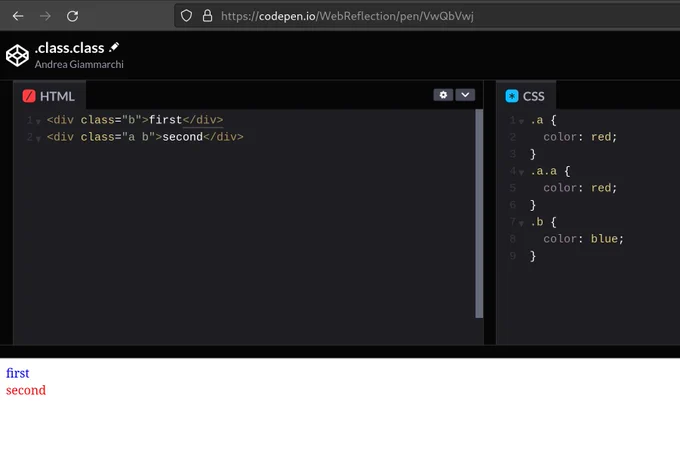The width and height of the screenshot is (680, 475).
Task: Click the word second in HTML code
Action: coord(183,137)
